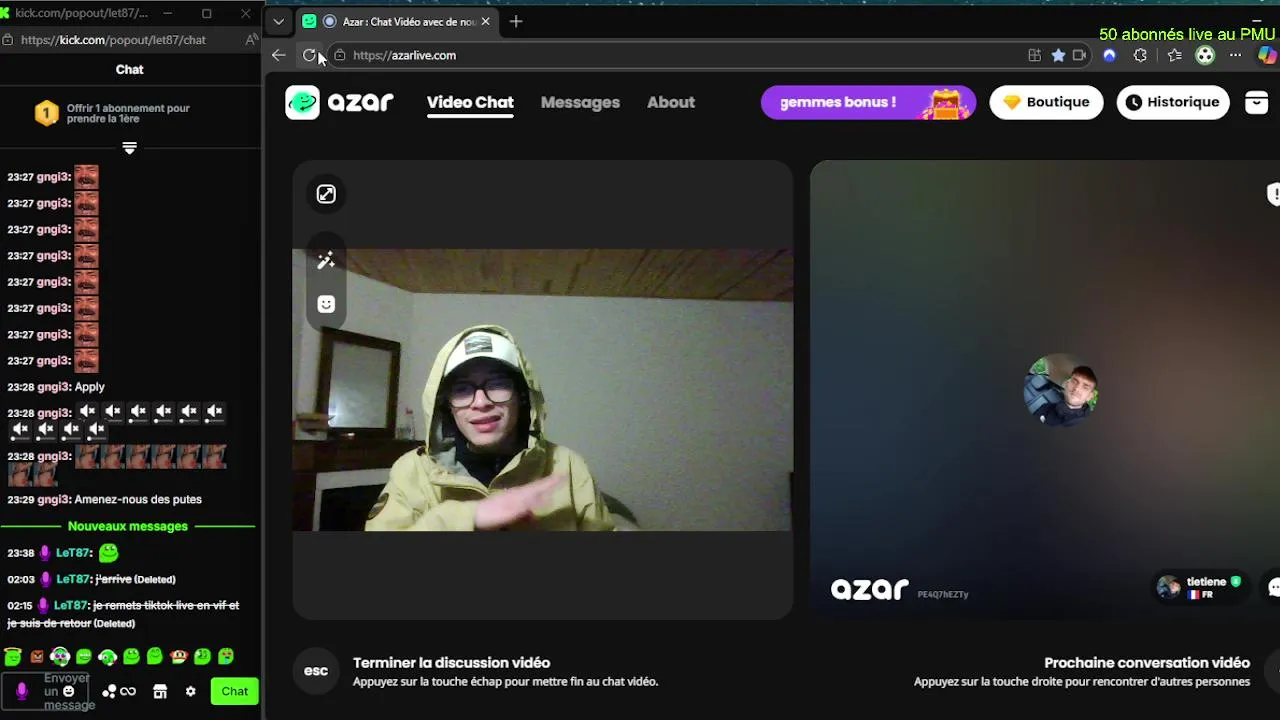Click the lock site-info icon in address bar
The height and width of the screenshot is (720, 1280).
click(340, 55)
